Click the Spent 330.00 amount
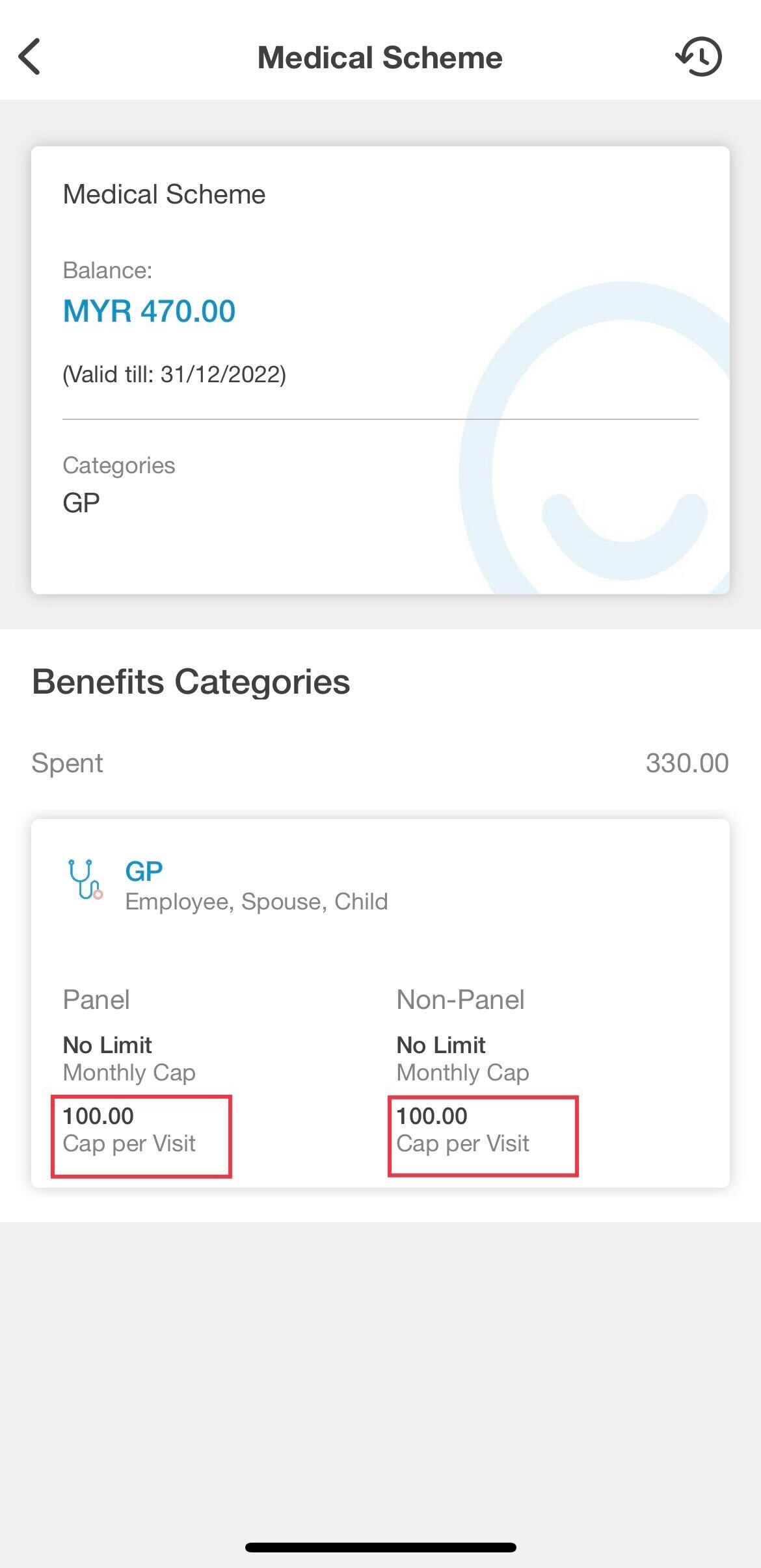Viewport: 761px width, 1568px height. click(689, 763)
